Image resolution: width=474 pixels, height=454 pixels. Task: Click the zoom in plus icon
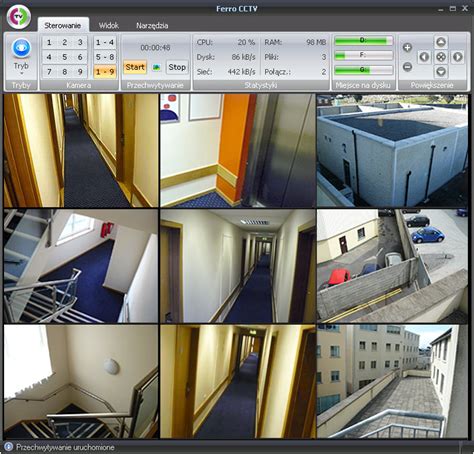407,47
